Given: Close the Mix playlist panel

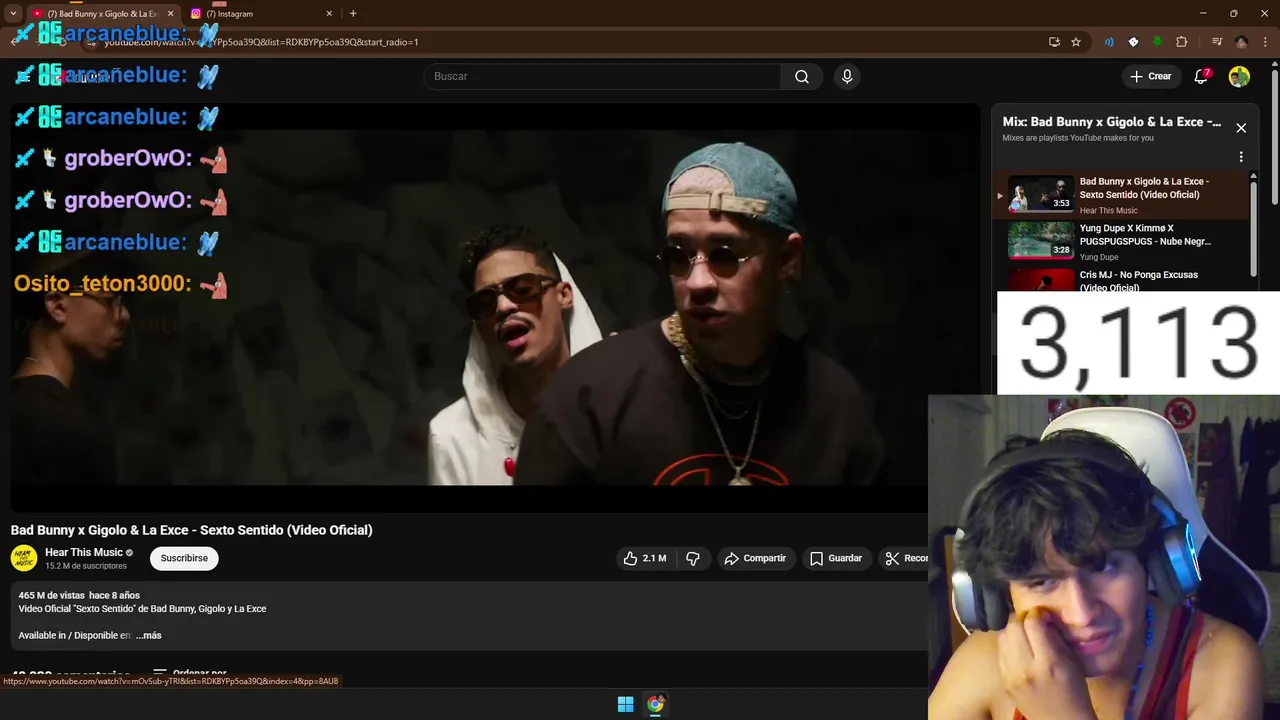Looking at the screenshot, I should click(x=1241, y=128).
